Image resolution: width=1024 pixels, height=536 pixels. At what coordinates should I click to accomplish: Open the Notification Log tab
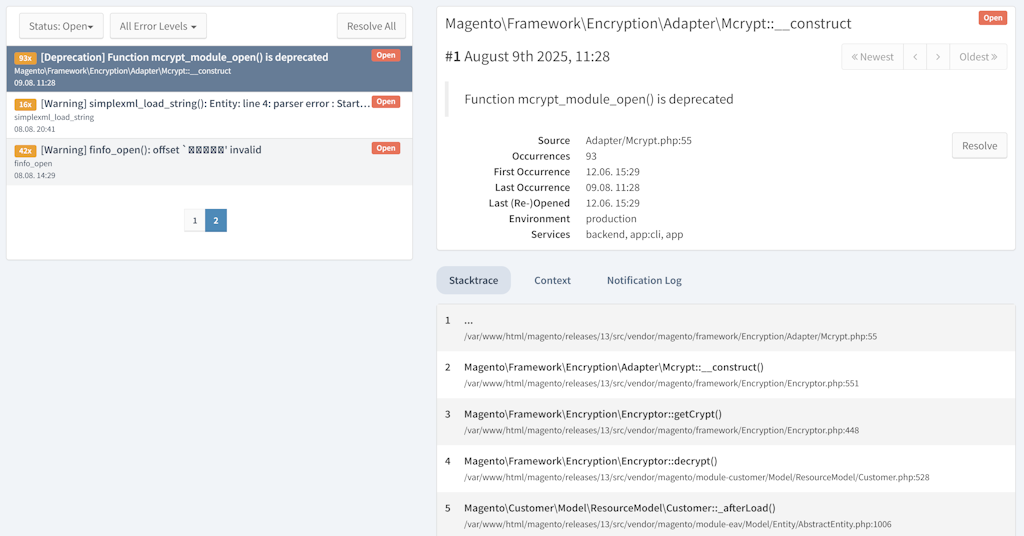tap(644, 280)
